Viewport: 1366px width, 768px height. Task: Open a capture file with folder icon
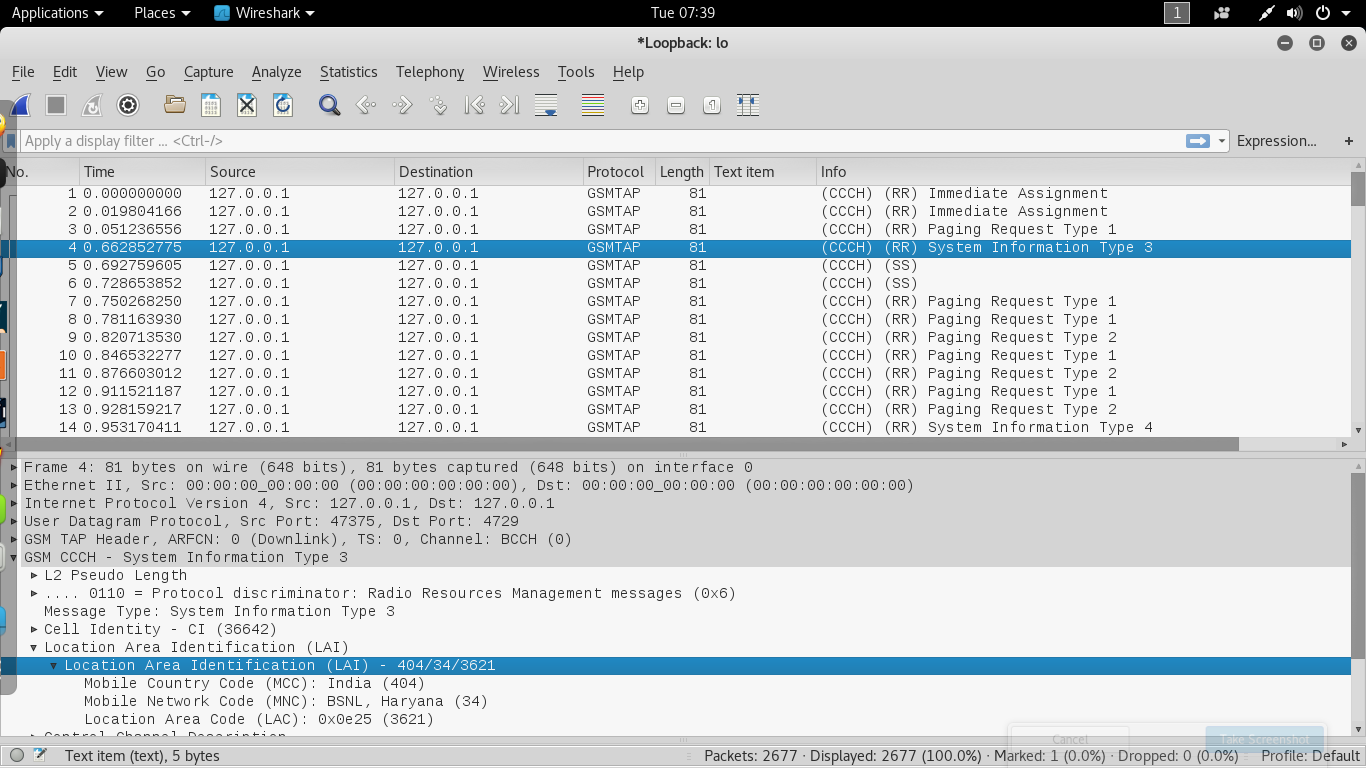pyautogui.click(x=175, y=105)
